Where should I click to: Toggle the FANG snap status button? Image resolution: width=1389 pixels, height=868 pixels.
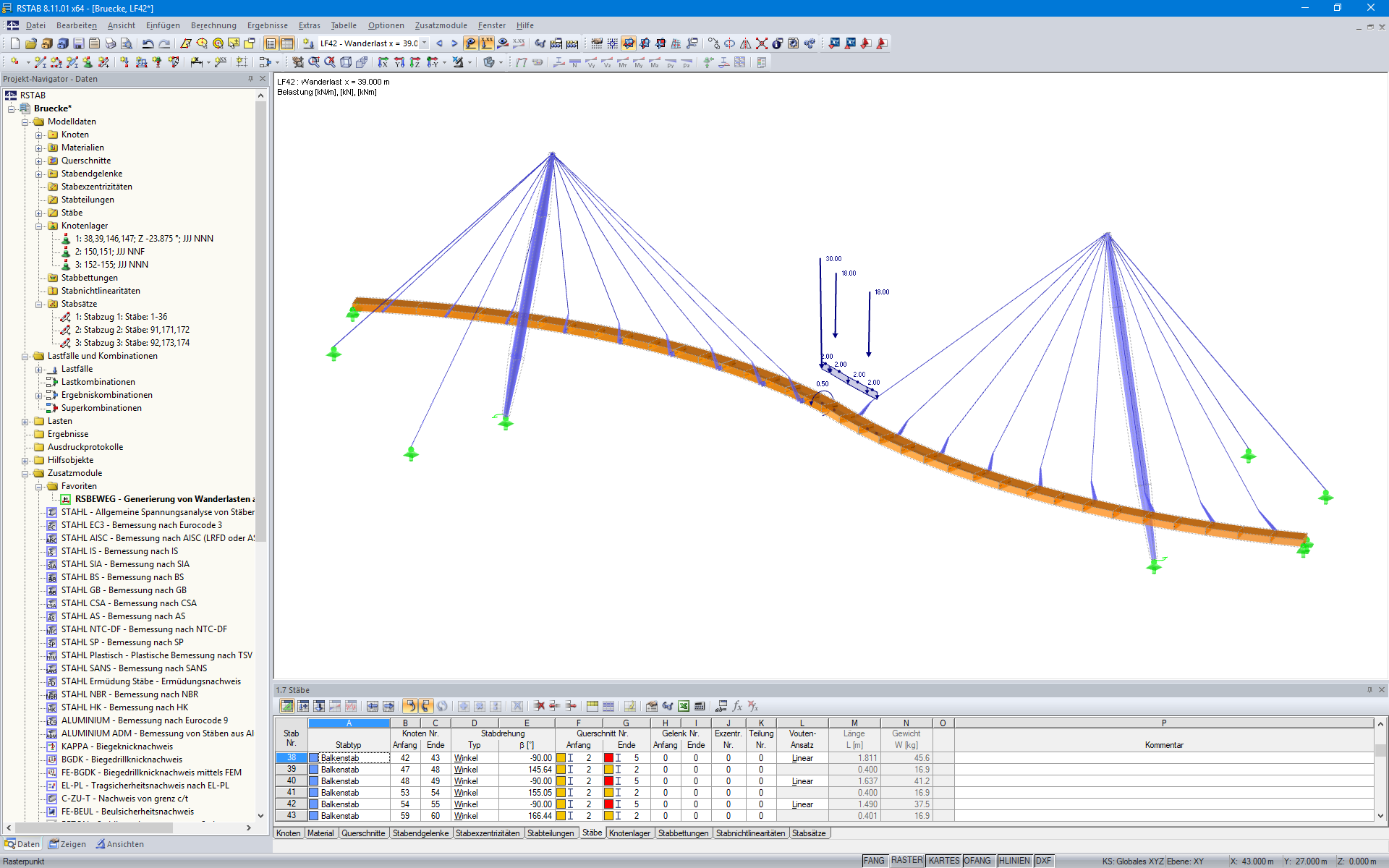tap(874, 861)
